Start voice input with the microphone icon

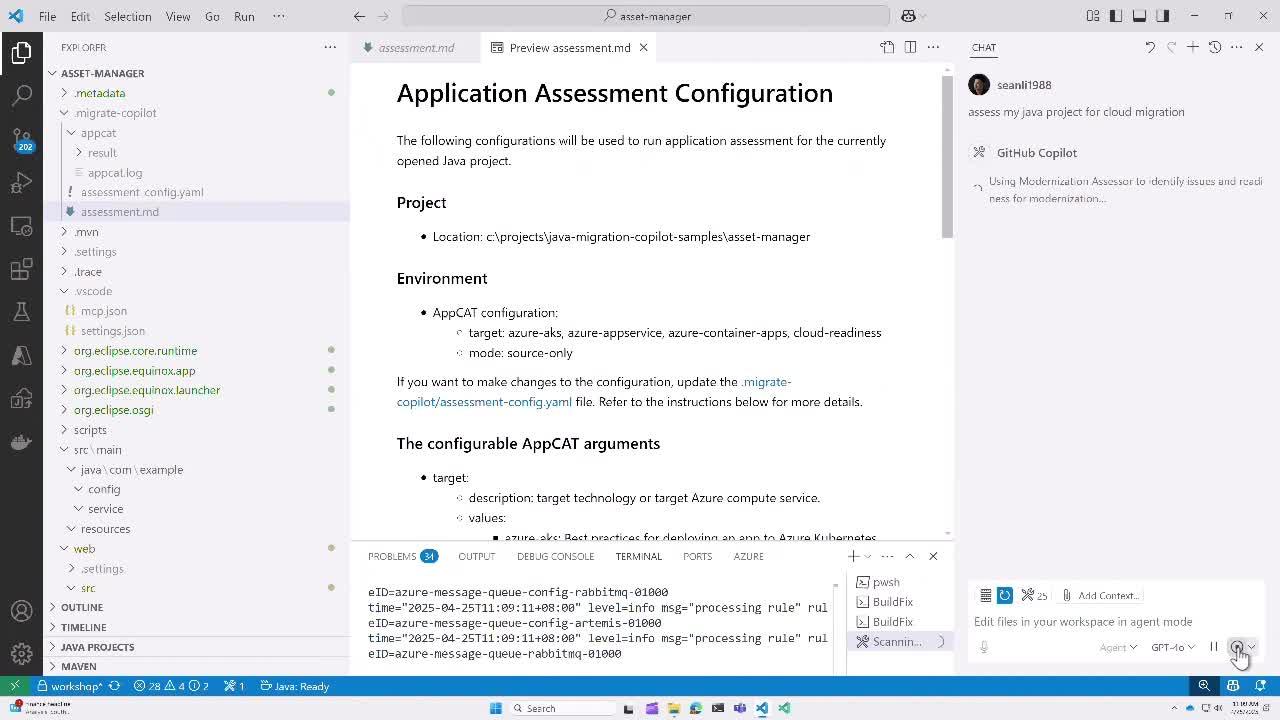point(983,646)
